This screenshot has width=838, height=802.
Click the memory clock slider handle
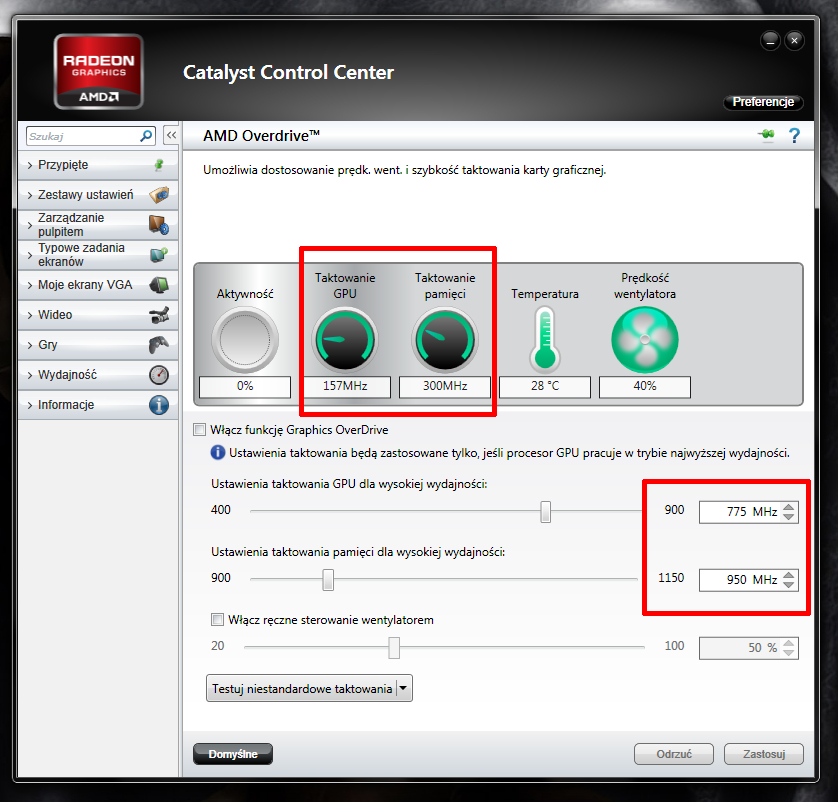click(328, 579)
